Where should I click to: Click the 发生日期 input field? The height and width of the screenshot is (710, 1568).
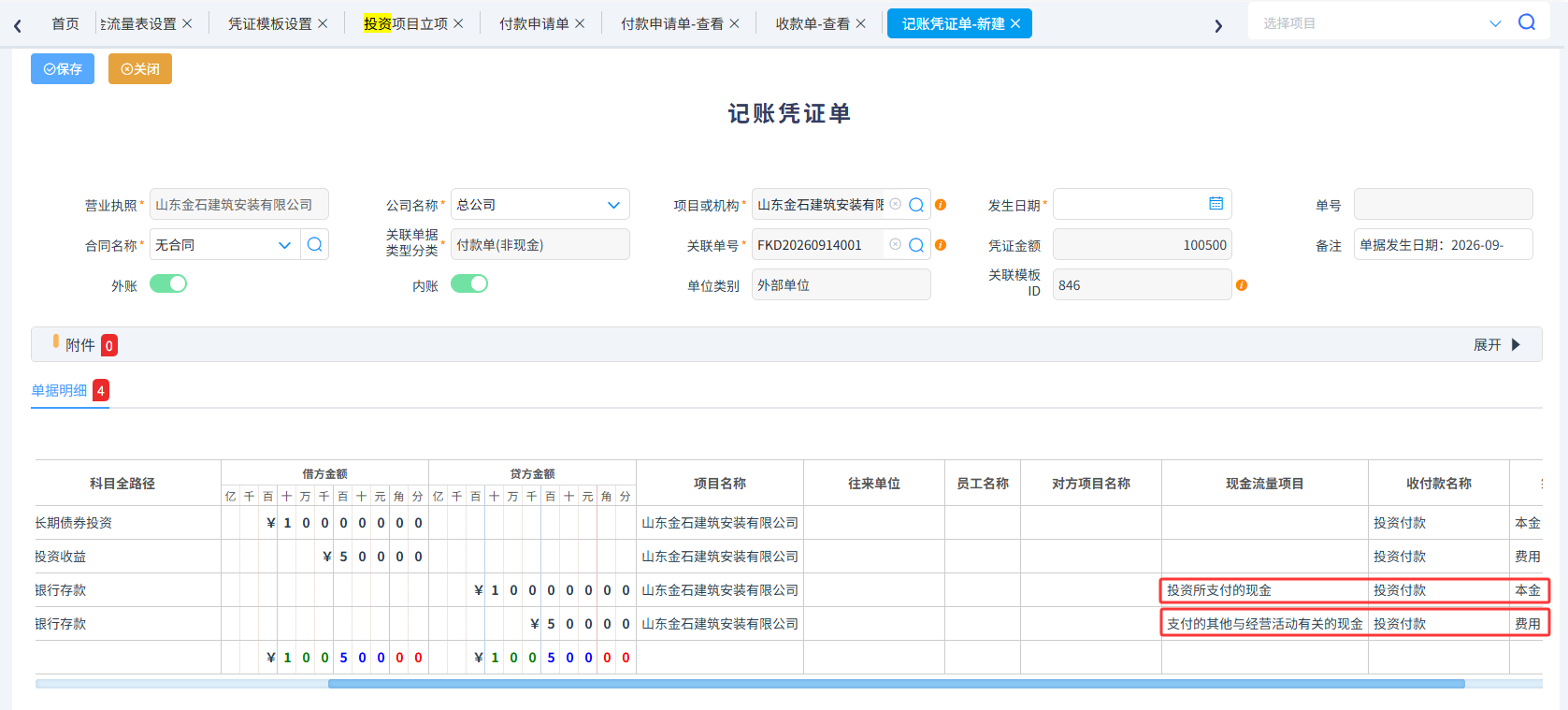[1142, 204]
